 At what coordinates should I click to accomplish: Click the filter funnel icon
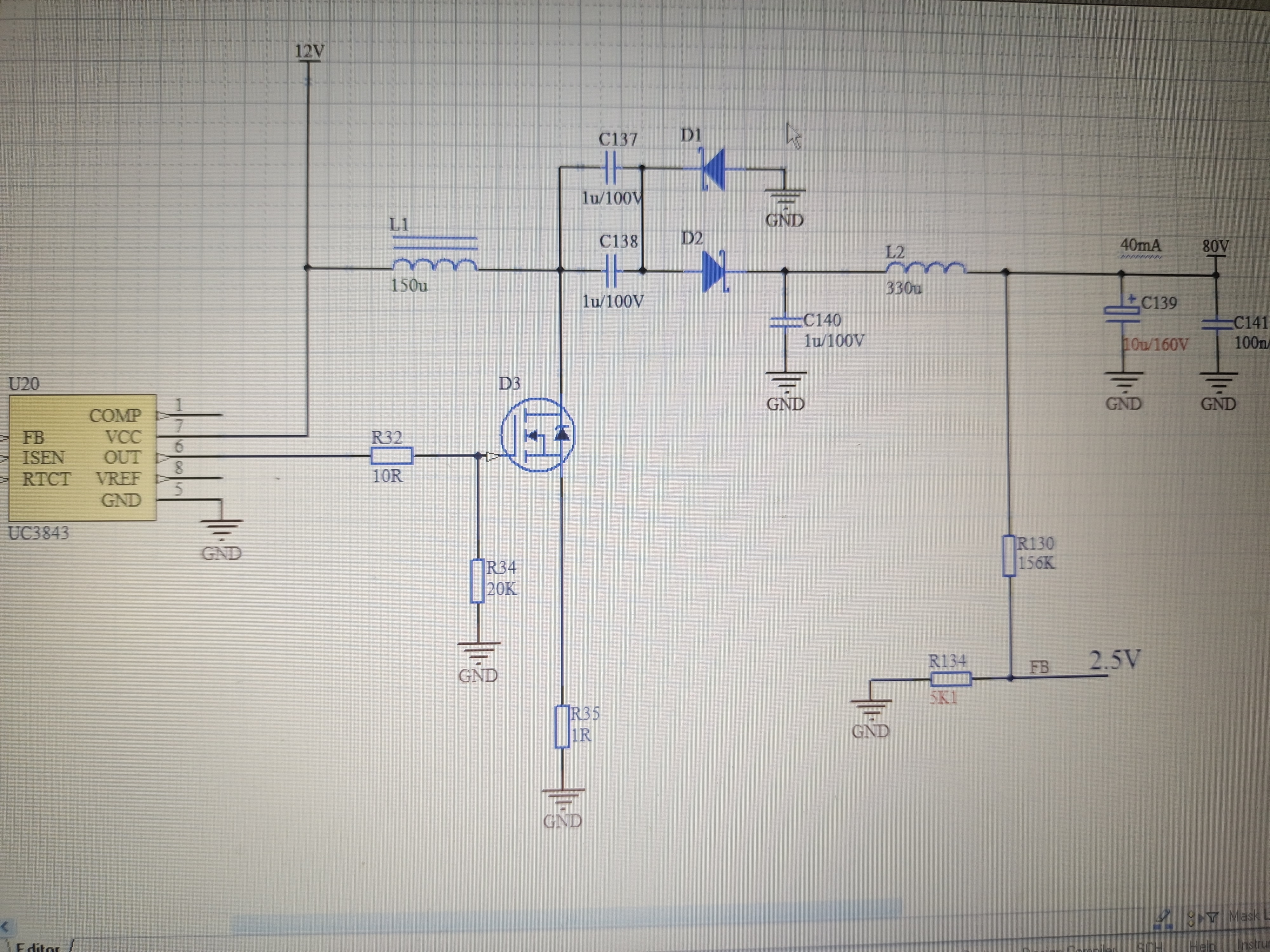click(x=1212, y=918)
